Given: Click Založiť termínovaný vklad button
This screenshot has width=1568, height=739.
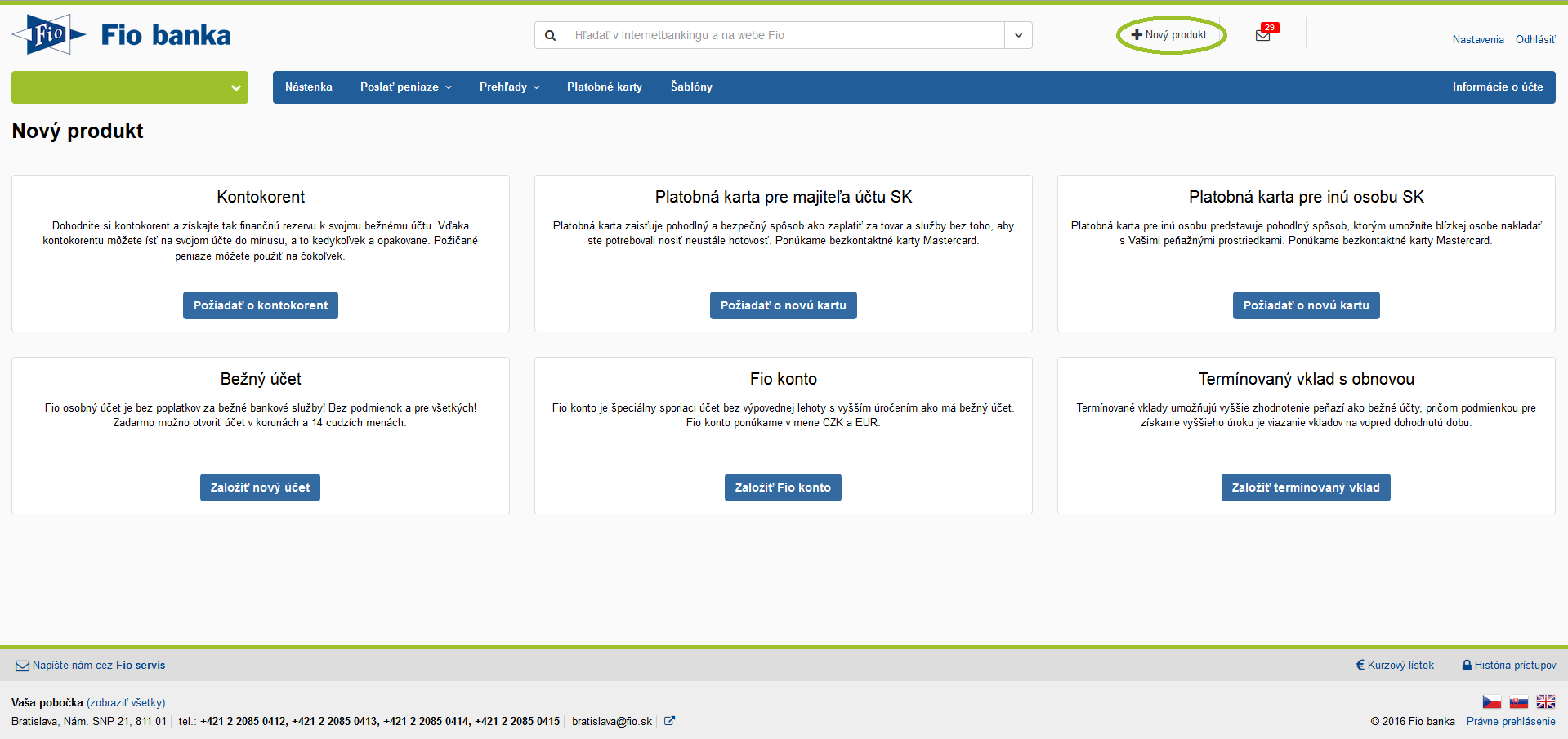Looking at the screenshot, I should 1306,487.
